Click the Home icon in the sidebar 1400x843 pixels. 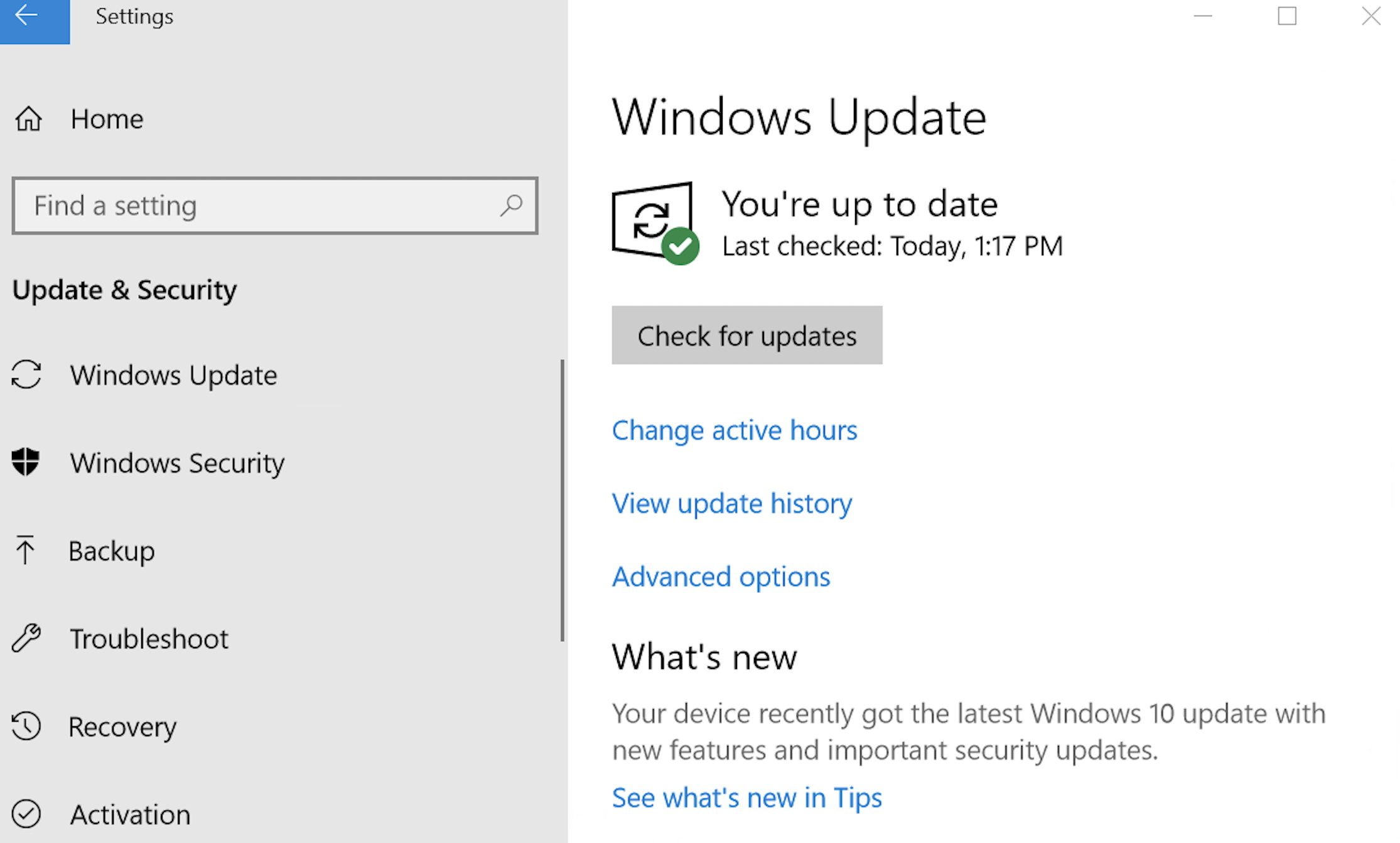28,118
